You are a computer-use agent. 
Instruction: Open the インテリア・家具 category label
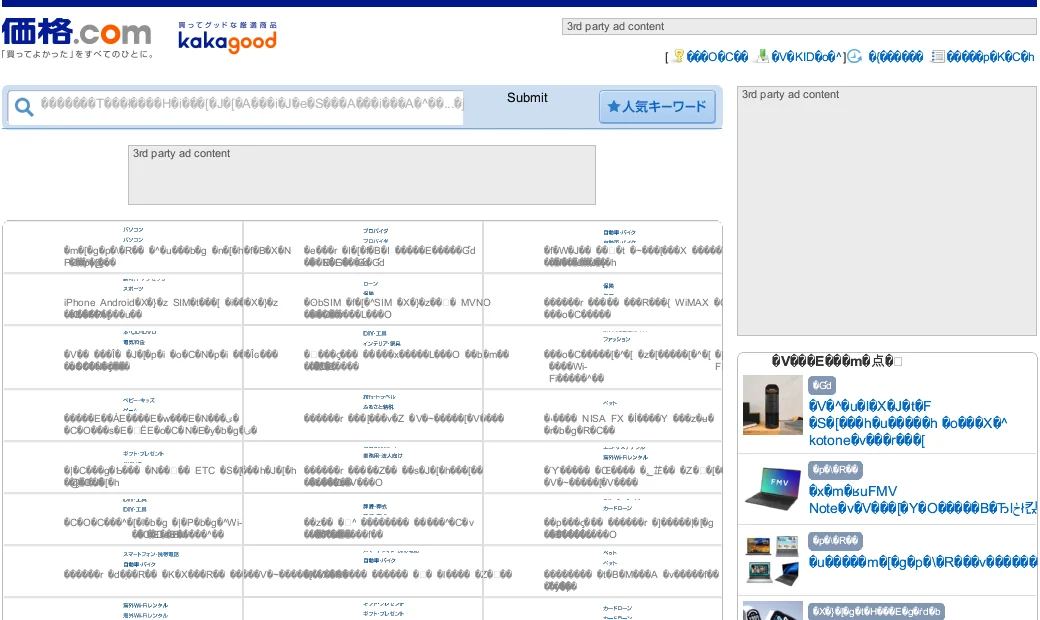click(x=381, y=343)
